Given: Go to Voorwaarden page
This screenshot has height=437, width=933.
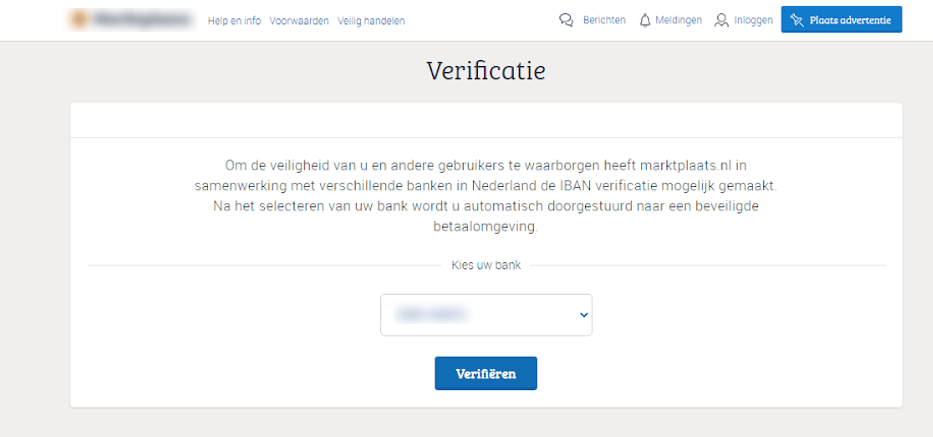Looking at the screenshot, I should tap(299, 21).
